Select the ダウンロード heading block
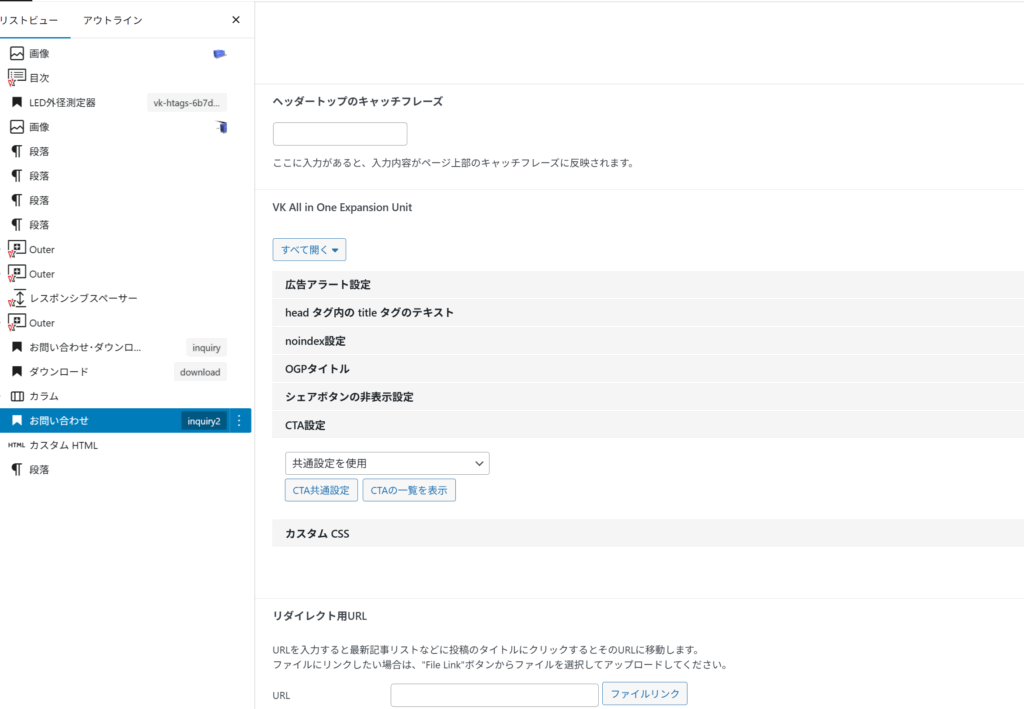 pos(59,371)
